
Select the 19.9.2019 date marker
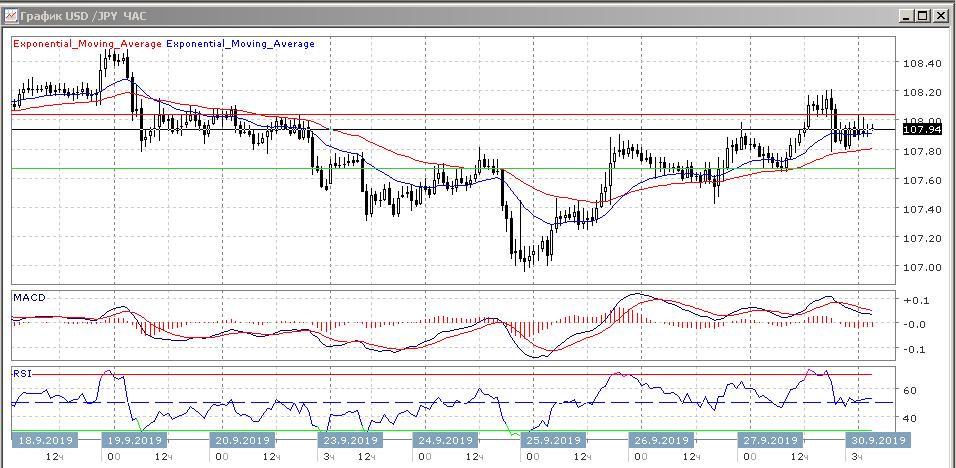(x=134, y=440)
